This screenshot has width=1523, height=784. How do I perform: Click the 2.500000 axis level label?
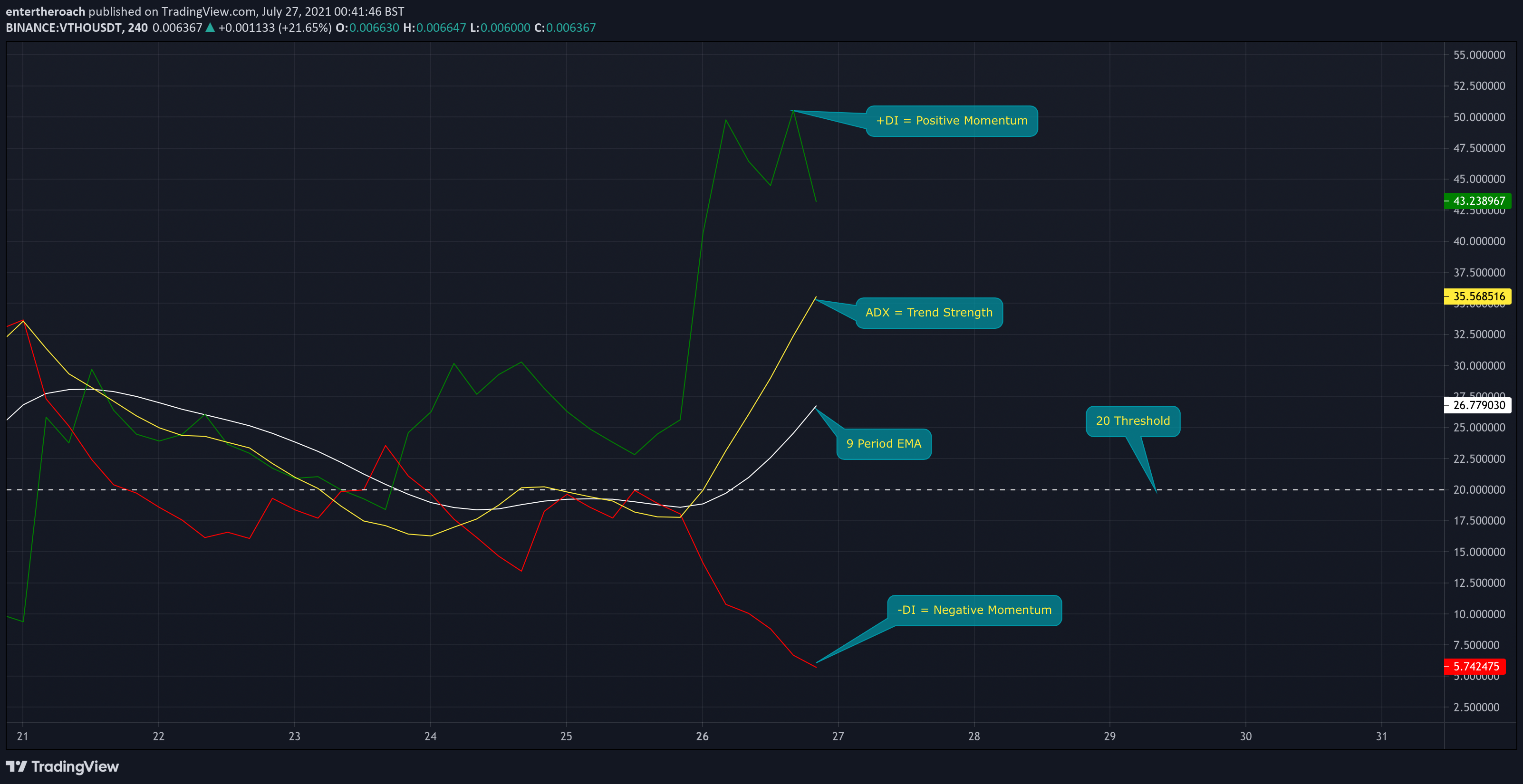pos(1476,707)
